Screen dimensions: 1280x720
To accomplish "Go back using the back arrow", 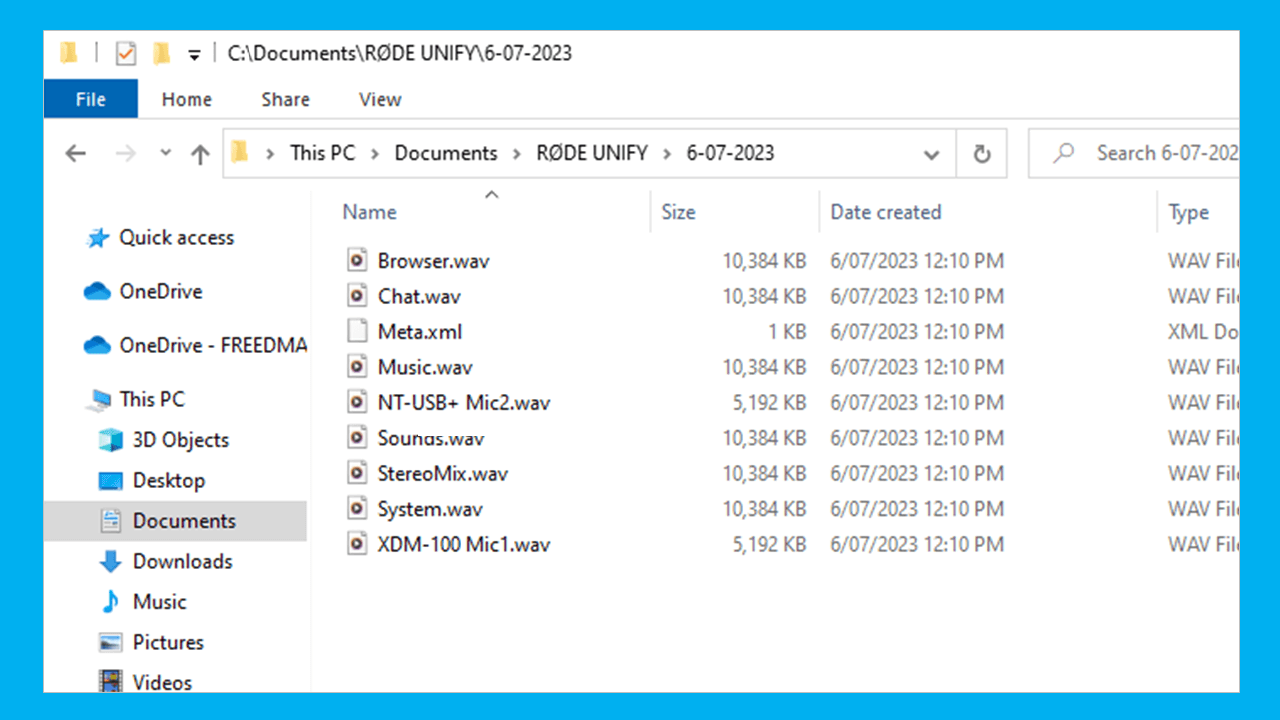I will [76, 152].
